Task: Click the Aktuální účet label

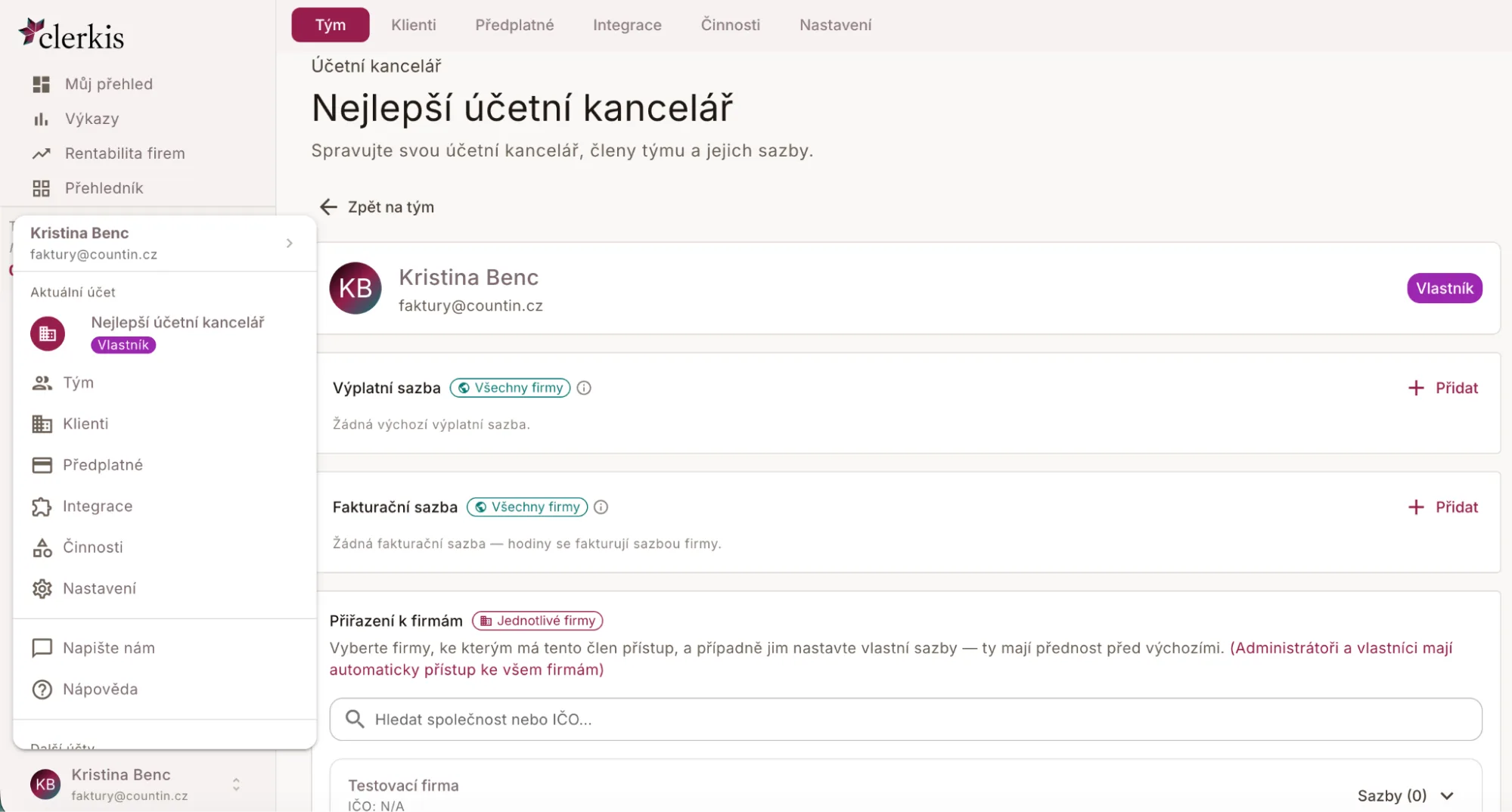Action: [x=73, y=292]
